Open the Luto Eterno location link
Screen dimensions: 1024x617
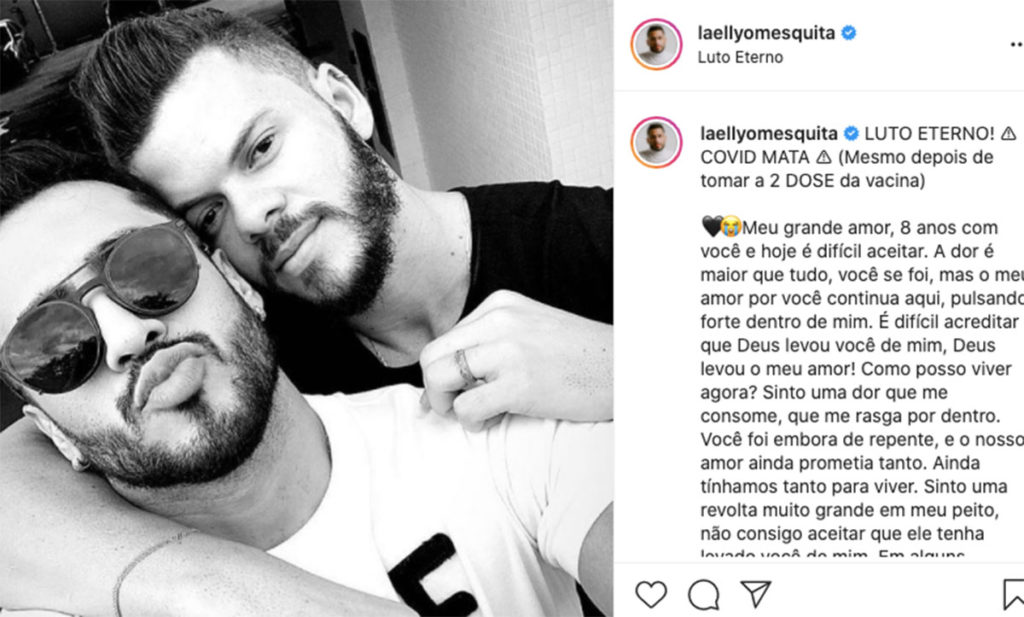click(x=740, y=57)
